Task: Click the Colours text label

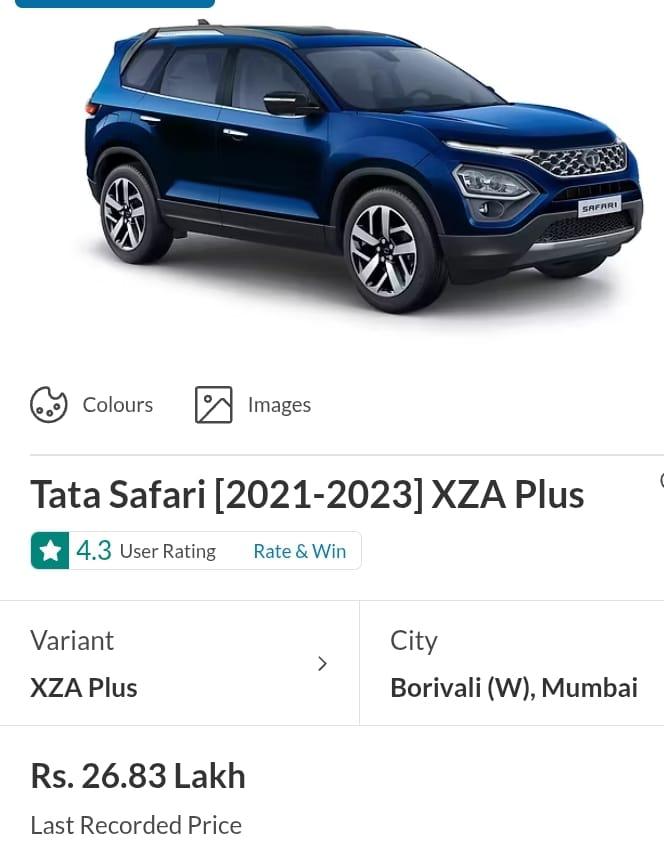Action: pyautogui.click(x=118, y=405)
